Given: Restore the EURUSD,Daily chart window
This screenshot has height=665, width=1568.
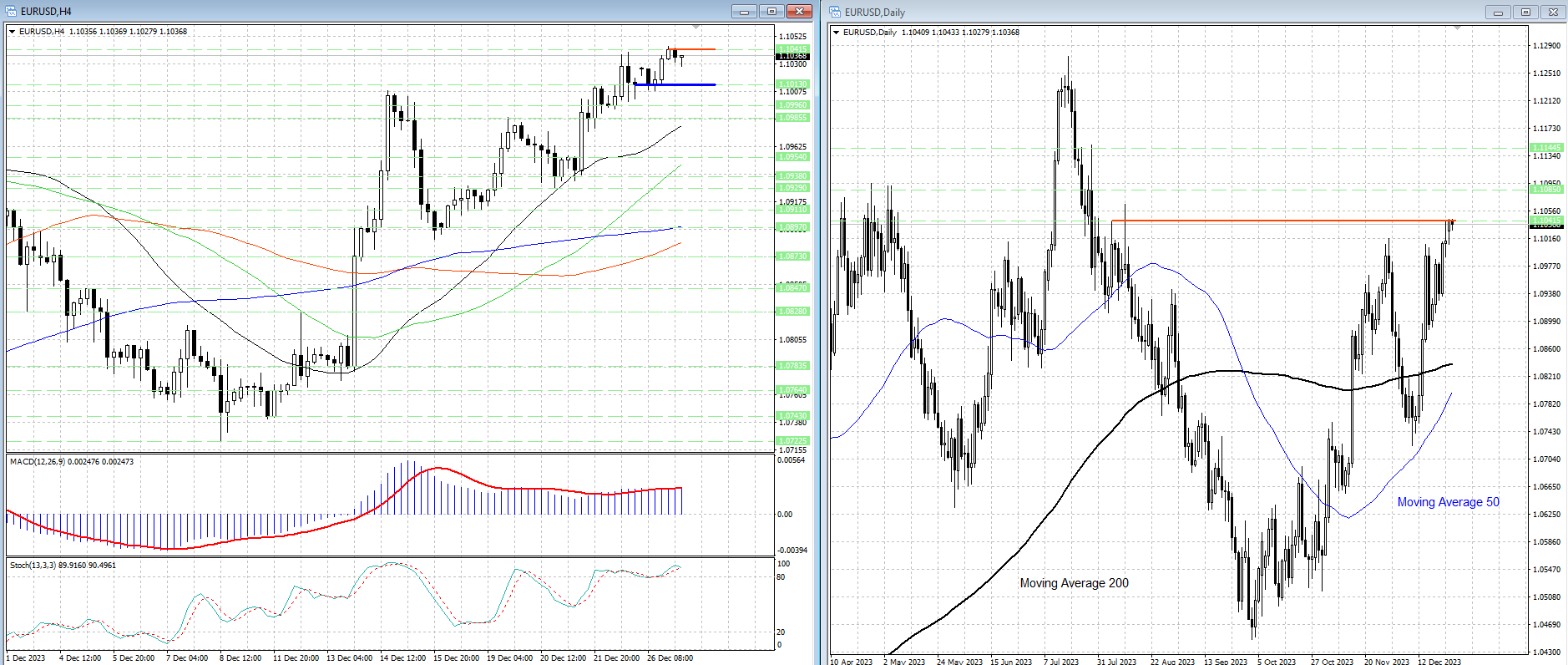Looking at the screenshot, I should coord(1525,12).
